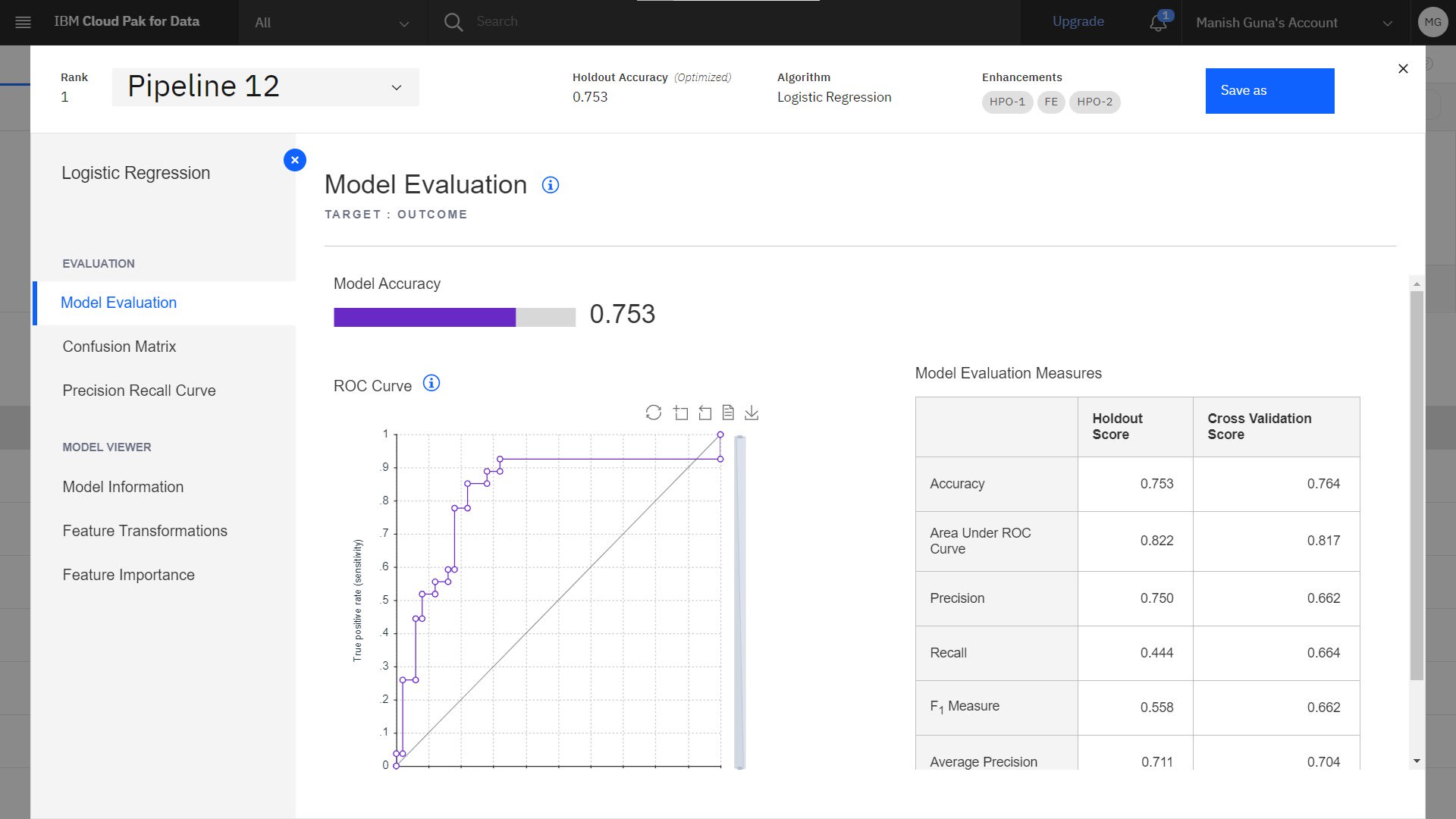Open the MG user avatar menu

[x=1432, y=22]
